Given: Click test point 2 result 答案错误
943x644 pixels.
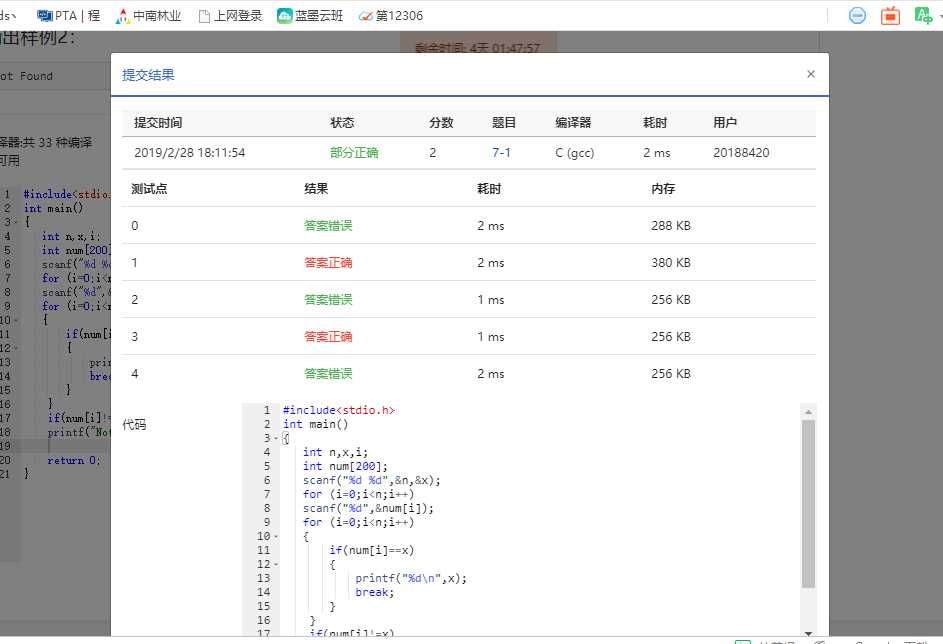Looking at the screenshot, I should 328,299.
